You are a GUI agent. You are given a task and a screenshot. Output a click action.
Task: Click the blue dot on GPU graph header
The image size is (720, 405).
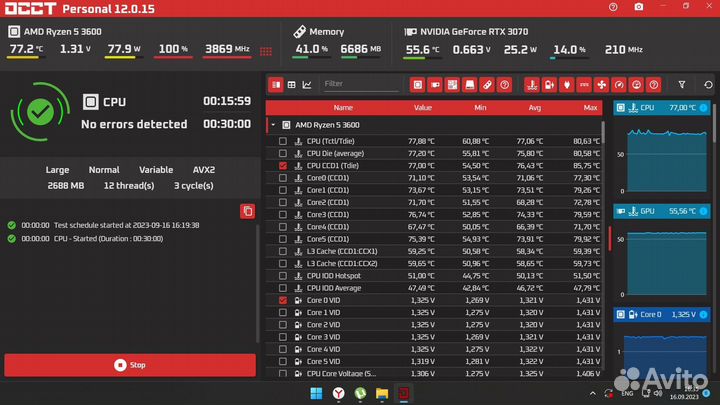click(x=703, y=211)
